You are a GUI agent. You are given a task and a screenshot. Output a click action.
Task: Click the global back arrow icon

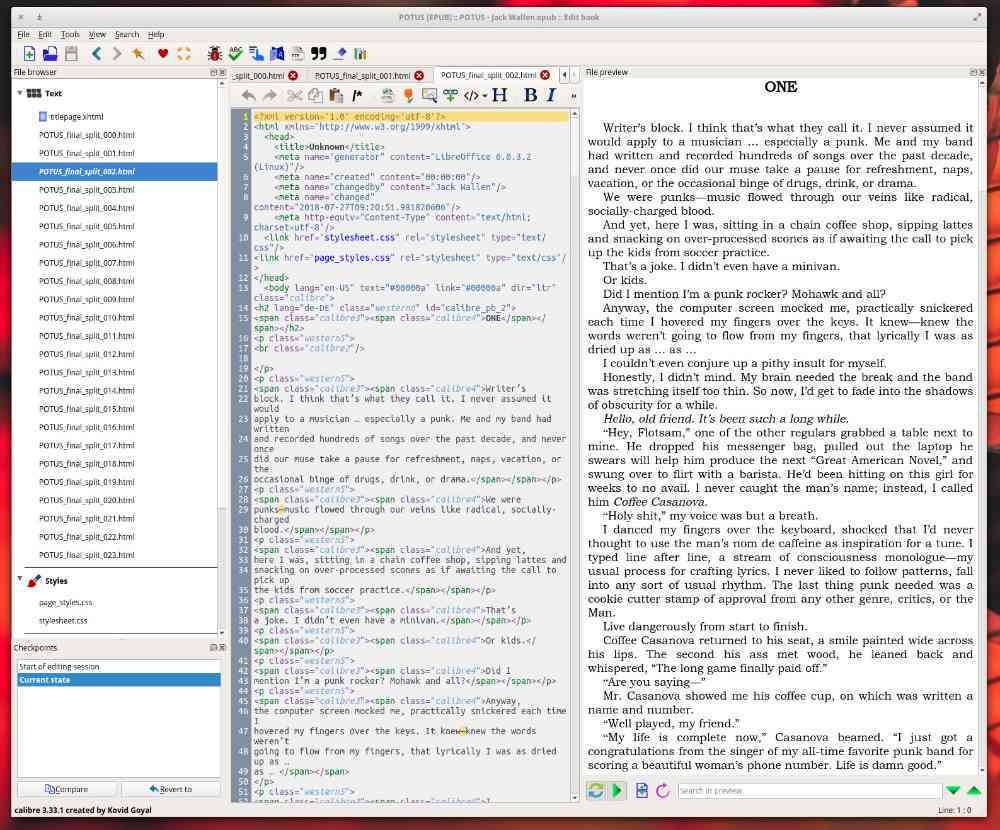pyautogui.click(x=96, y=54)
